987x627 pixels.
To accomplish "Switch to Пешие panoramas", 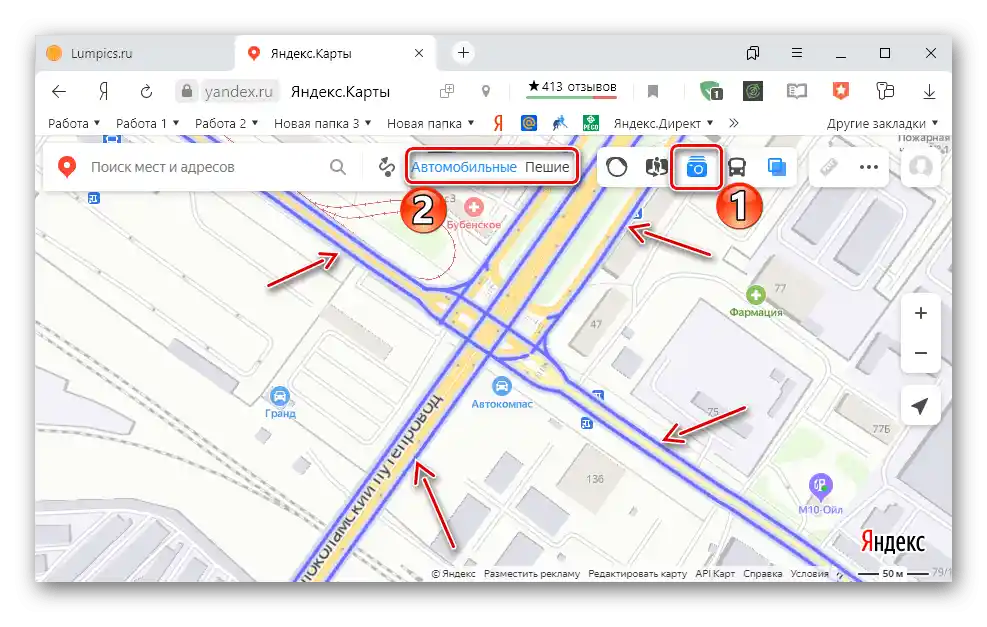I will pos(547,167).
